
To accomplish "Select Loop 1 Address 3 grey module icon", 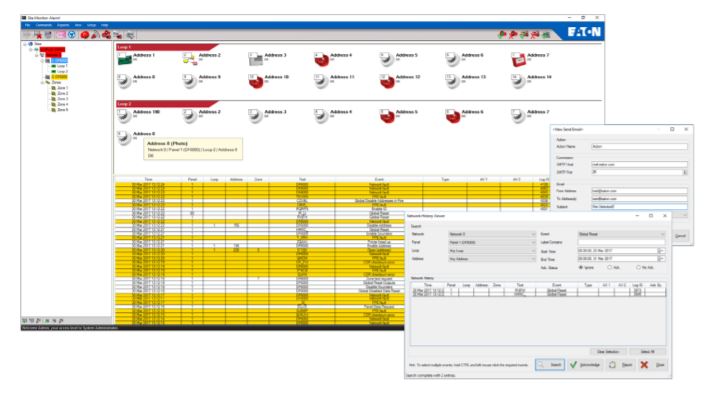I will pos(256,59).
